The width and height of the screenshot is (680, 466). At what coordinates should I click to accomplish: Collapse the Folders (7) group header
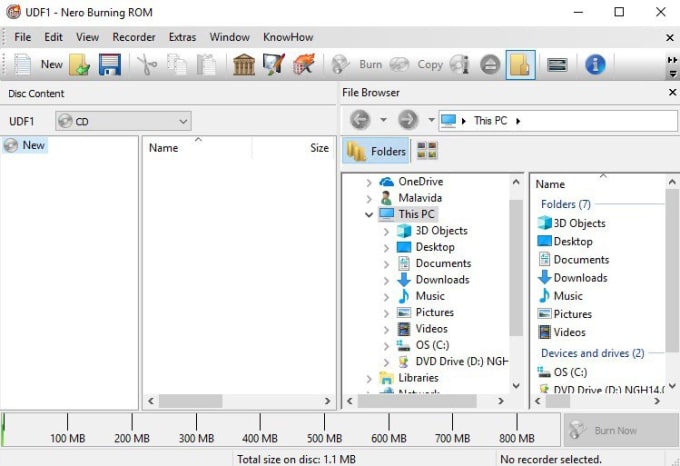tap(566, 204)
